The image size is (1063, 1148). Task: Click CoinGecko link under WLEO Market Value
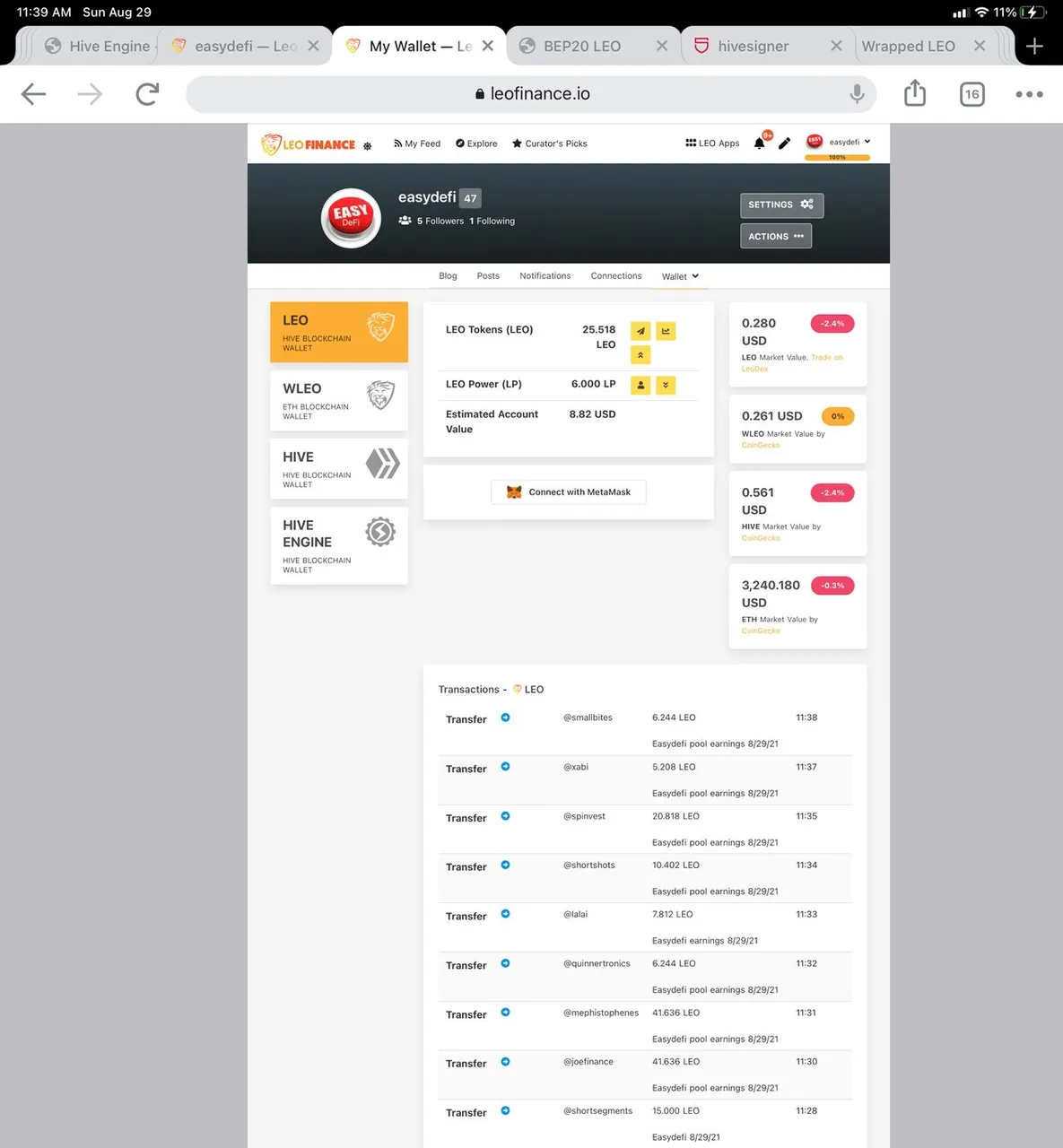click(761, 446)
